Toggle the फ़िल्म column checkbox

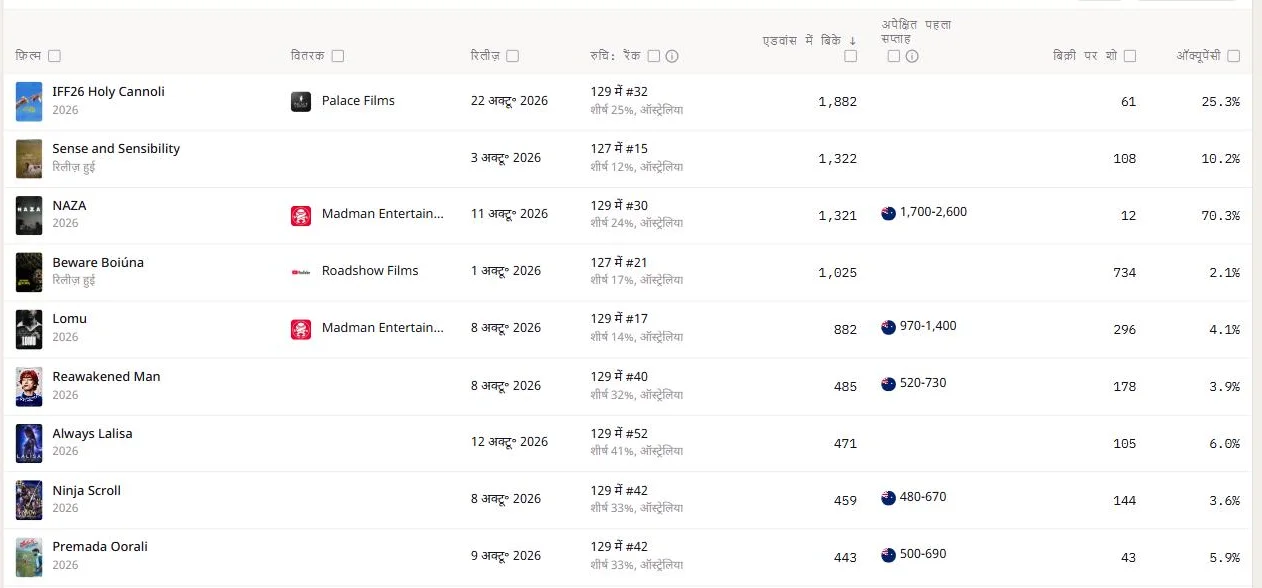(x=54, y=56)
